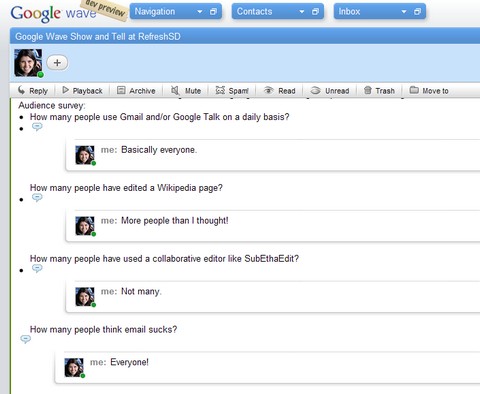
Task: Add participant with plus button
Action: [x=57, y=63]
